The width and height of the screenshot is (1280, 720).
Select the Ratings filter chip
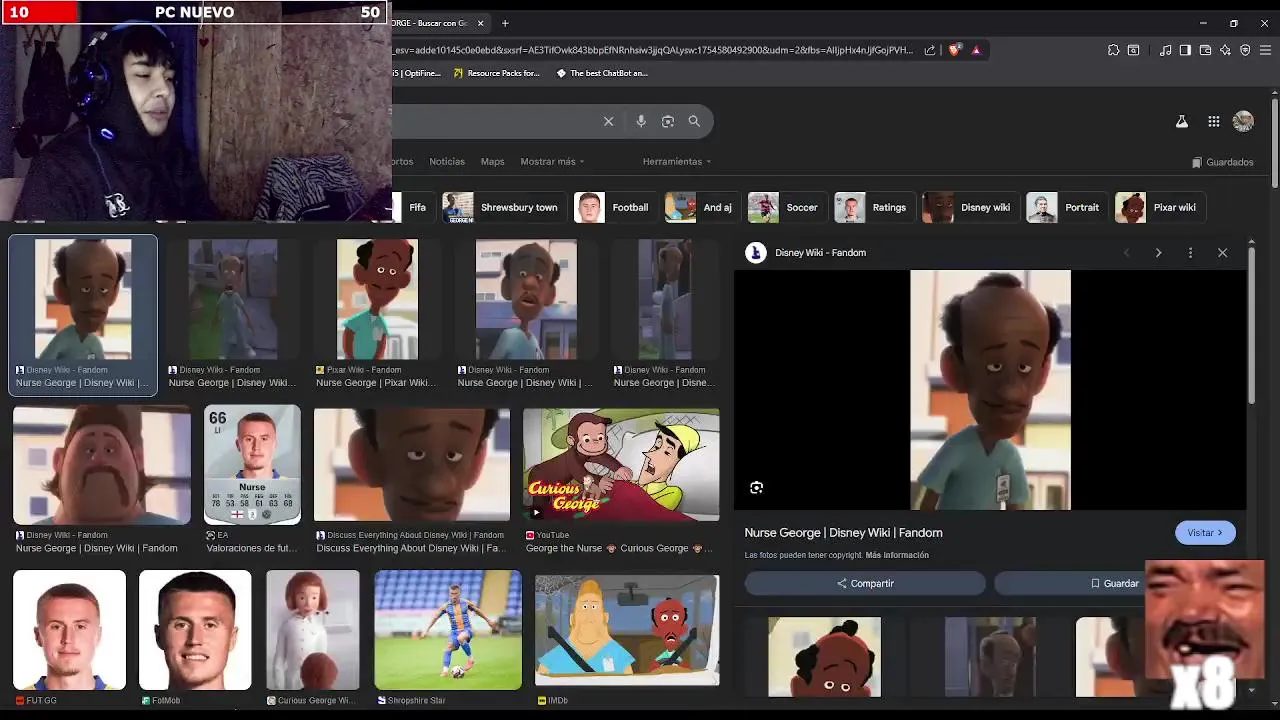pyautogui.click(x=873, y=207)
